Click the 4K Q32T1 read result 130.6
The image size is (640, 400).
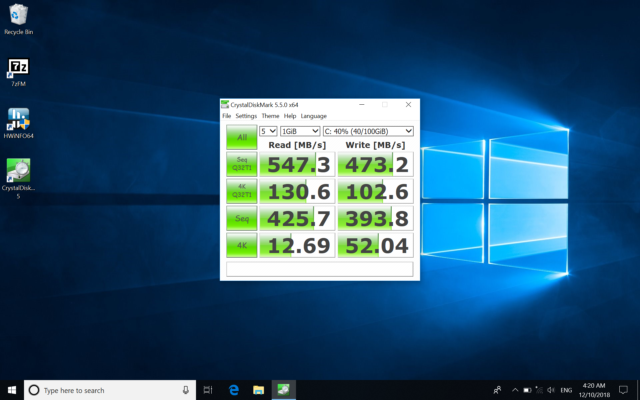pyautogui.click(x=297, y=191)
